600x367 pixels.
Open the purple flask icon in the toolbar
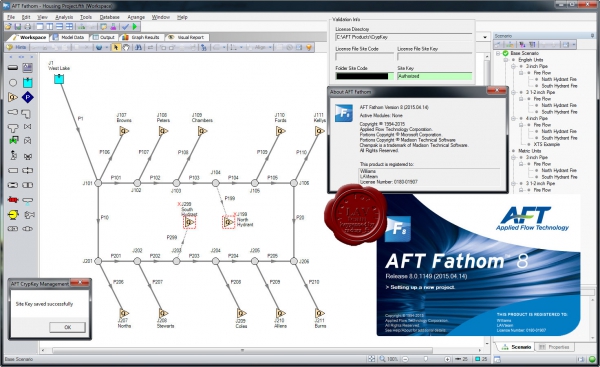113,27
